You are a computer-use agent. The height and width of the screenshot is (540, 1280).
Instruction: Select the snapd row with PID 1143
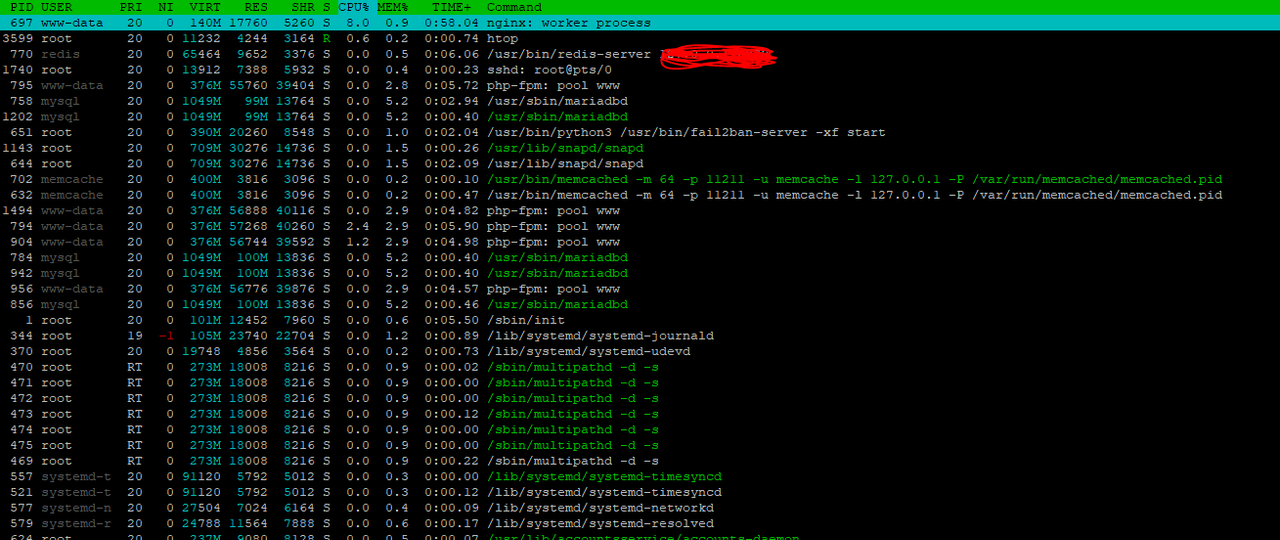pos(640,148)
